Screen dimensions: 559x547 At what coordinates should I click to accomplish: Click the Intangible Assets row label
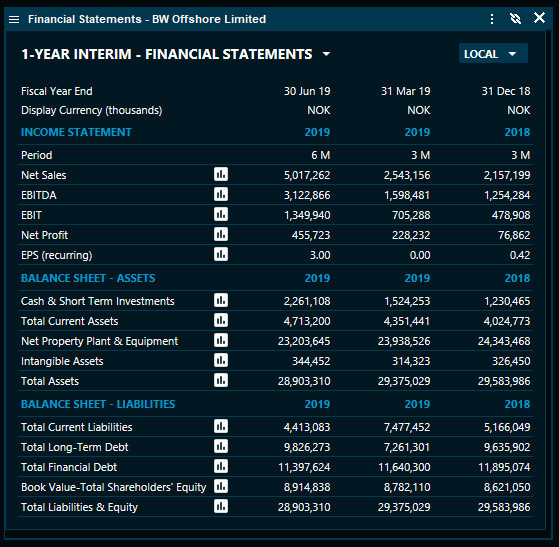(x=62, y=361)
